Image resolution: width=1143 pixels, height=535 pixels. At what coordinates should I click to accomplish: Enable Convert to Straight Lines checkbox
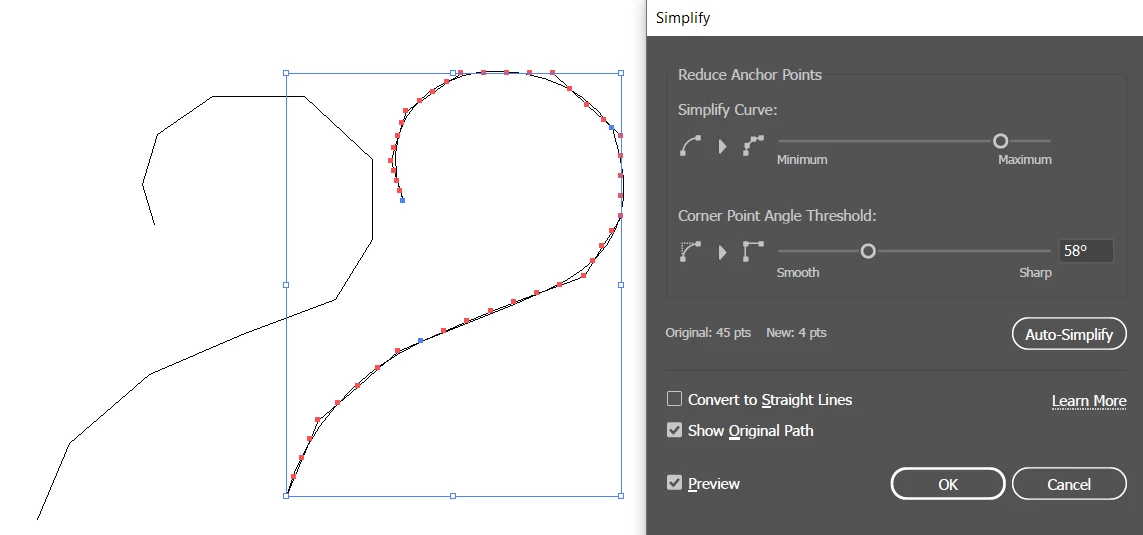pyautogui.click(x=674, y=399)
